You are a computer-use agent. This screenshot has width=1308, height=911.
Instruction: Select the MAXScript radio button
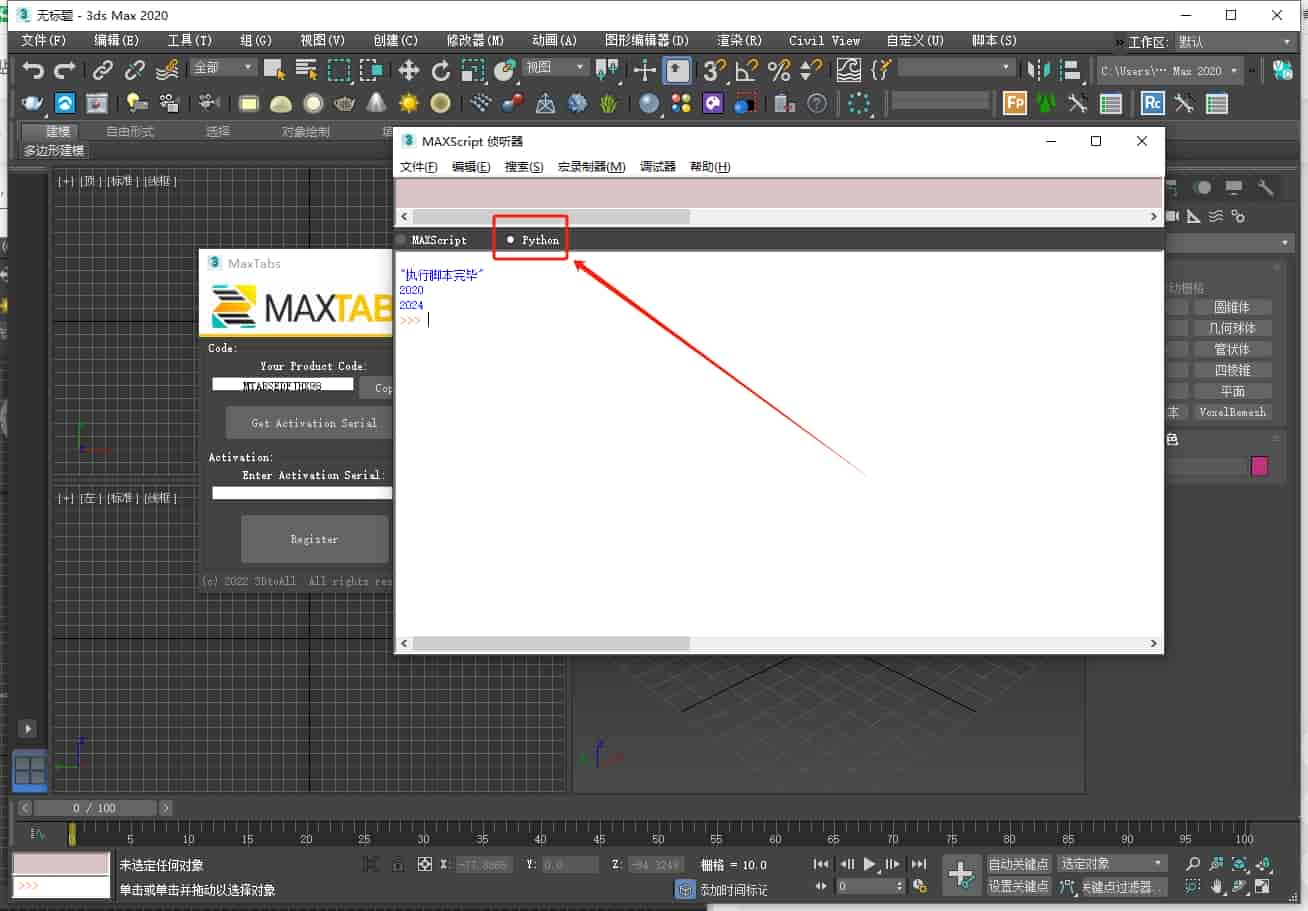tap(432, 240)
